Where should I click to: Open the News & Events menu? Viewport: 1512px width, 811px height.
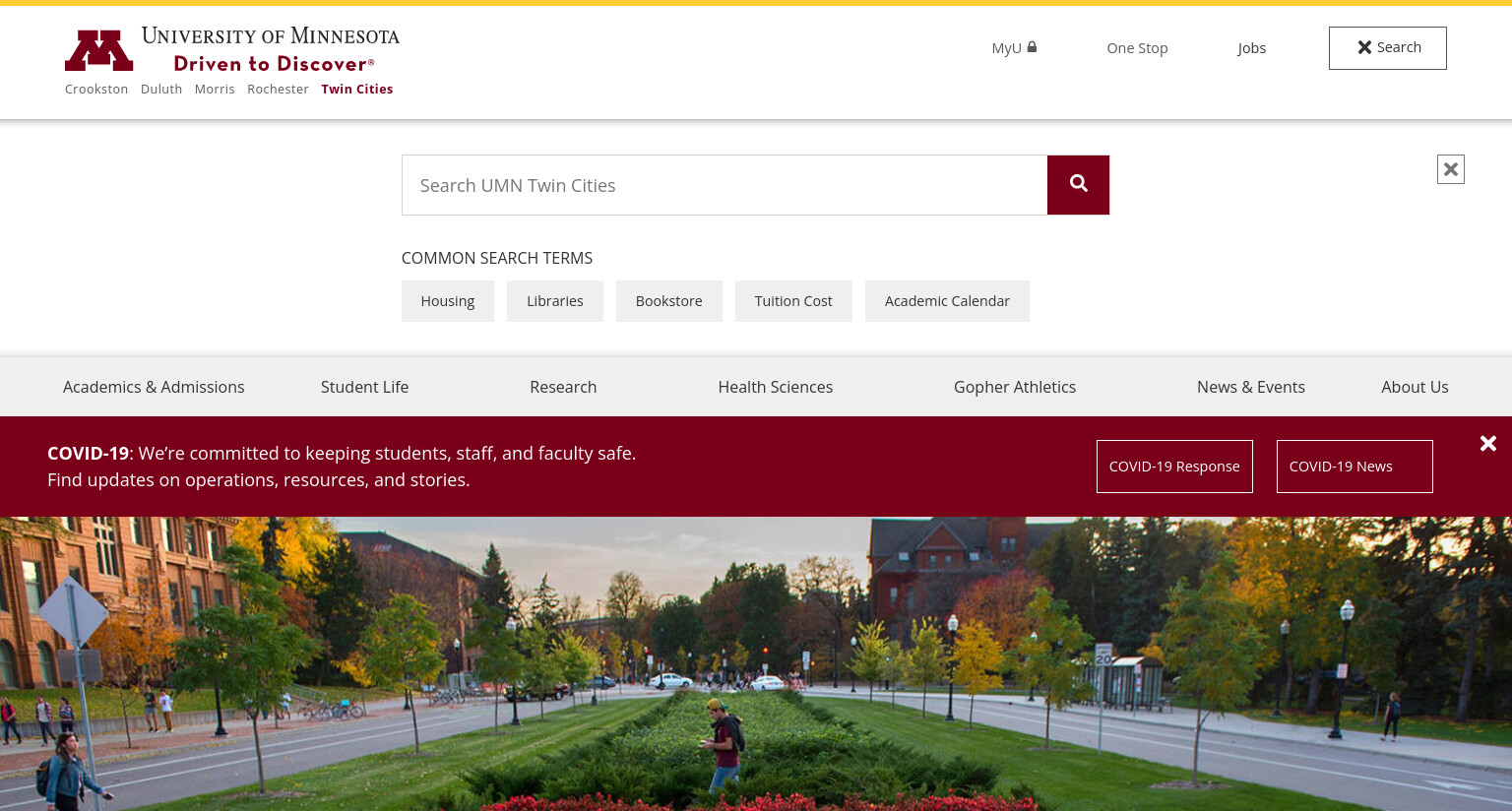(1251, 387)
